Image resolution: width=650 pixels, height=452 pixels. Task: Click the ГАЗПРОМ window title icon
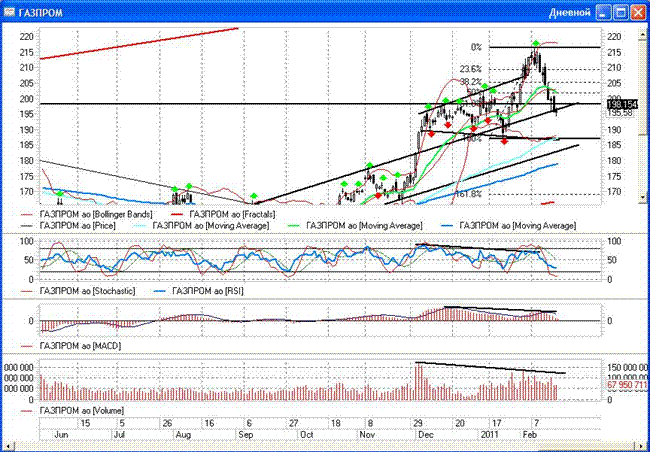9,12
